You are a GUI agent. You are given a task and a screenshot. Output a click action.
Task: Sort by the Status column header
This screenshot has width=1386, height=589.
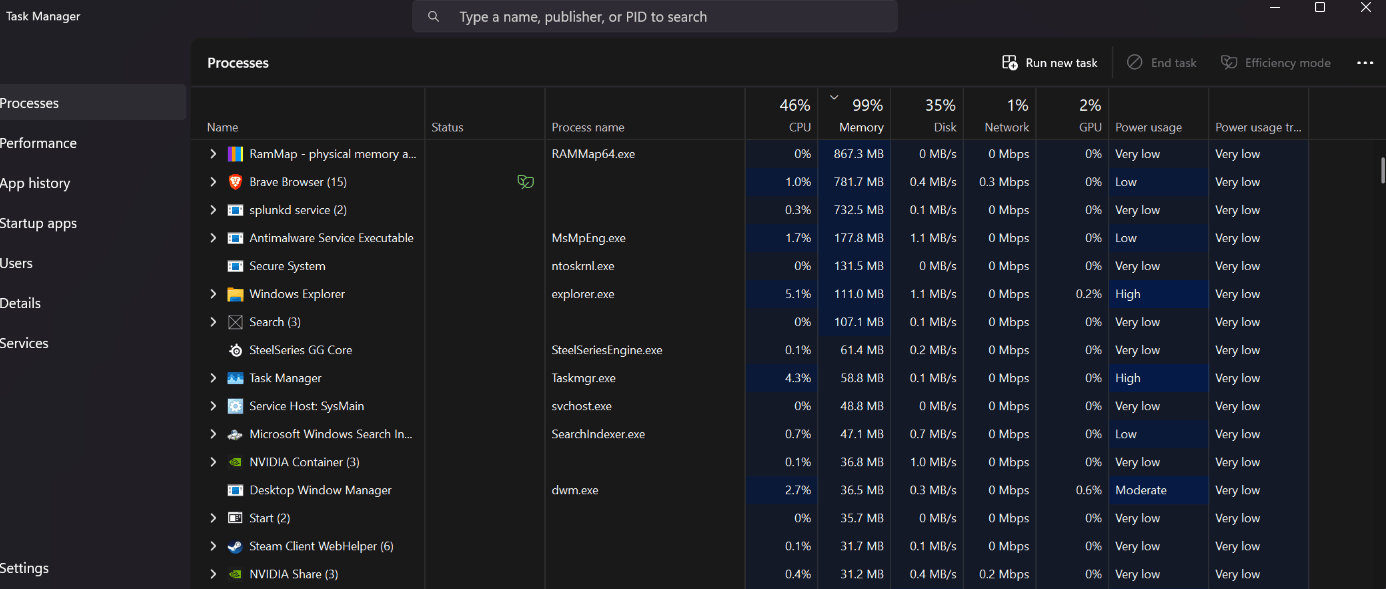485,114
